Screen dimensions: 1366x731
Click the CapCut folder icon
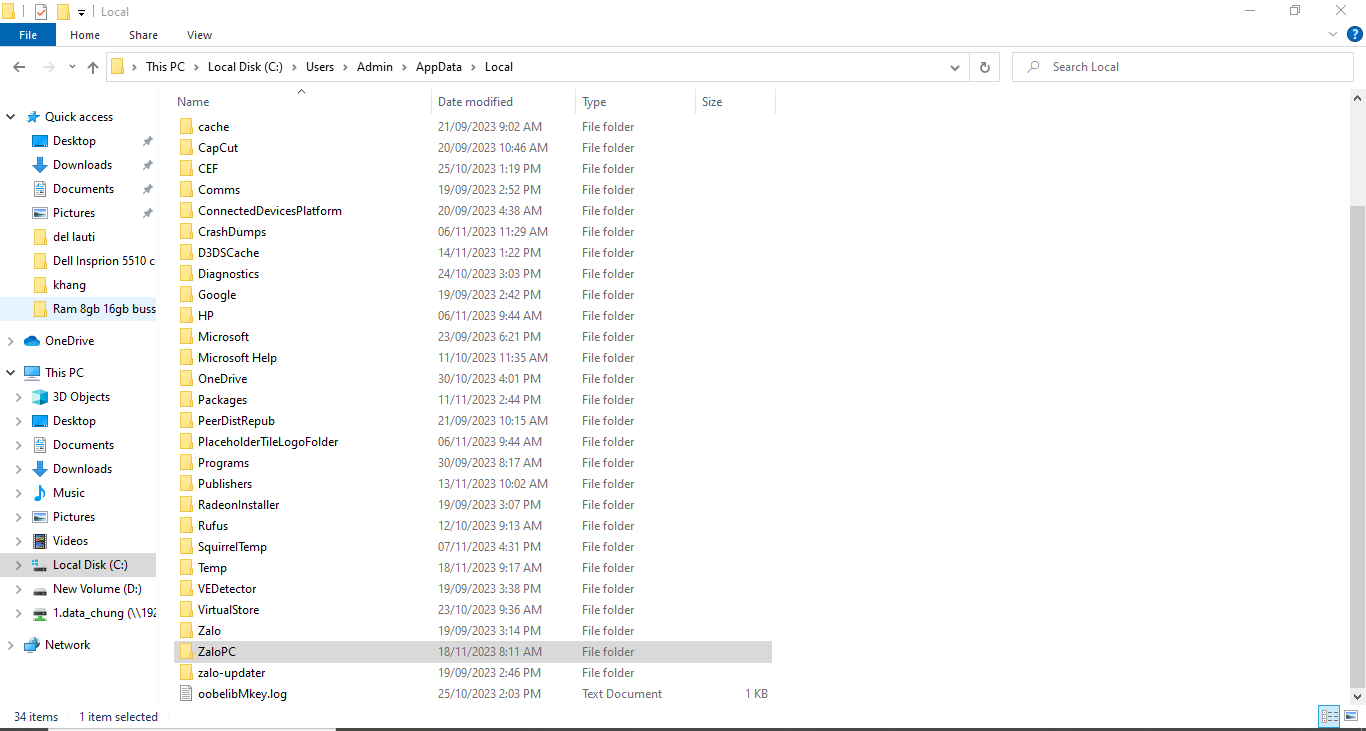[186, 148]
